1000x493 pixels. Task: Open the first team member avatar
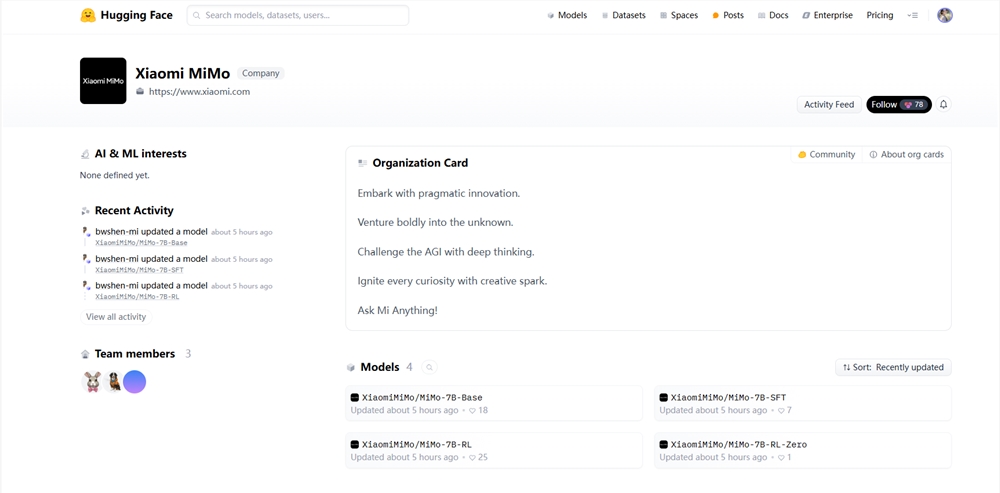point(92,381)
